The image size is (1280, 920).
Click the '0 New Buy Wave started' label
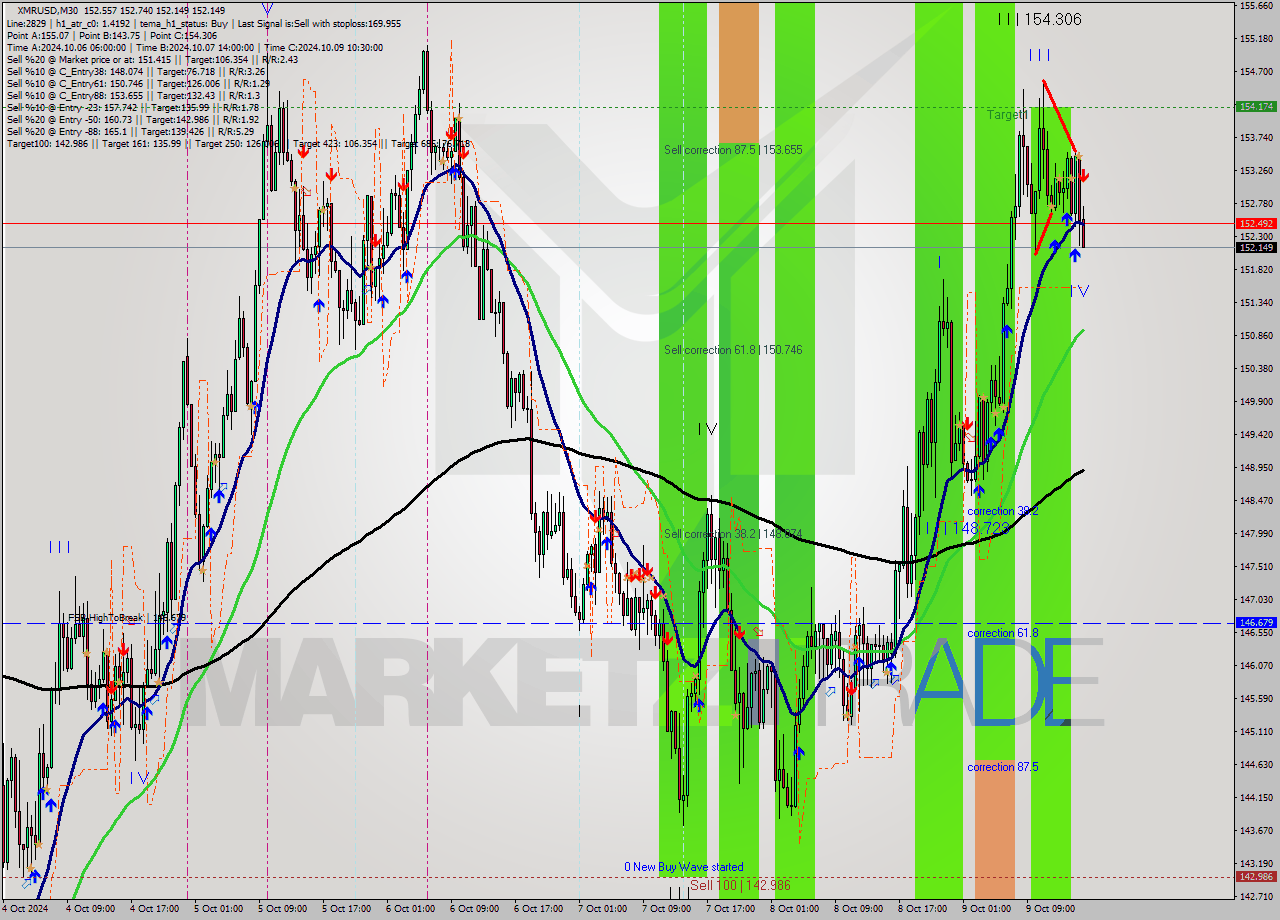coord(683,867)
